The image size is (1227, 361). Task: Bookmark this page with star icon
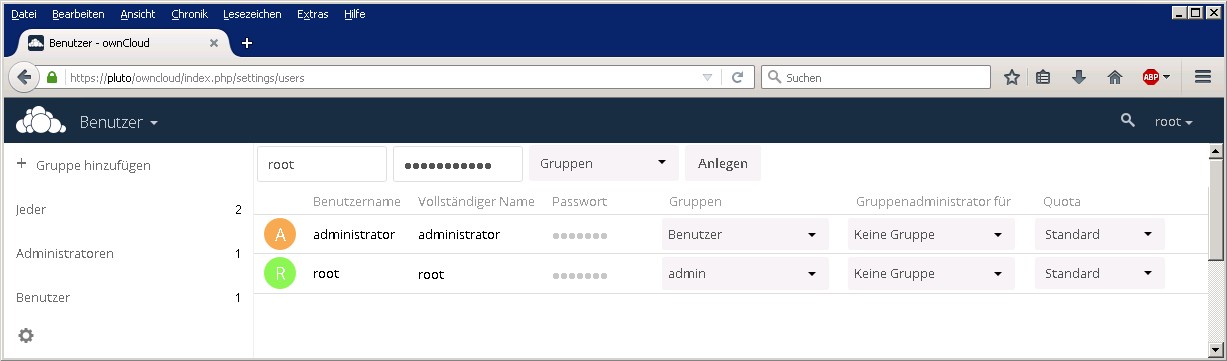1012,77
